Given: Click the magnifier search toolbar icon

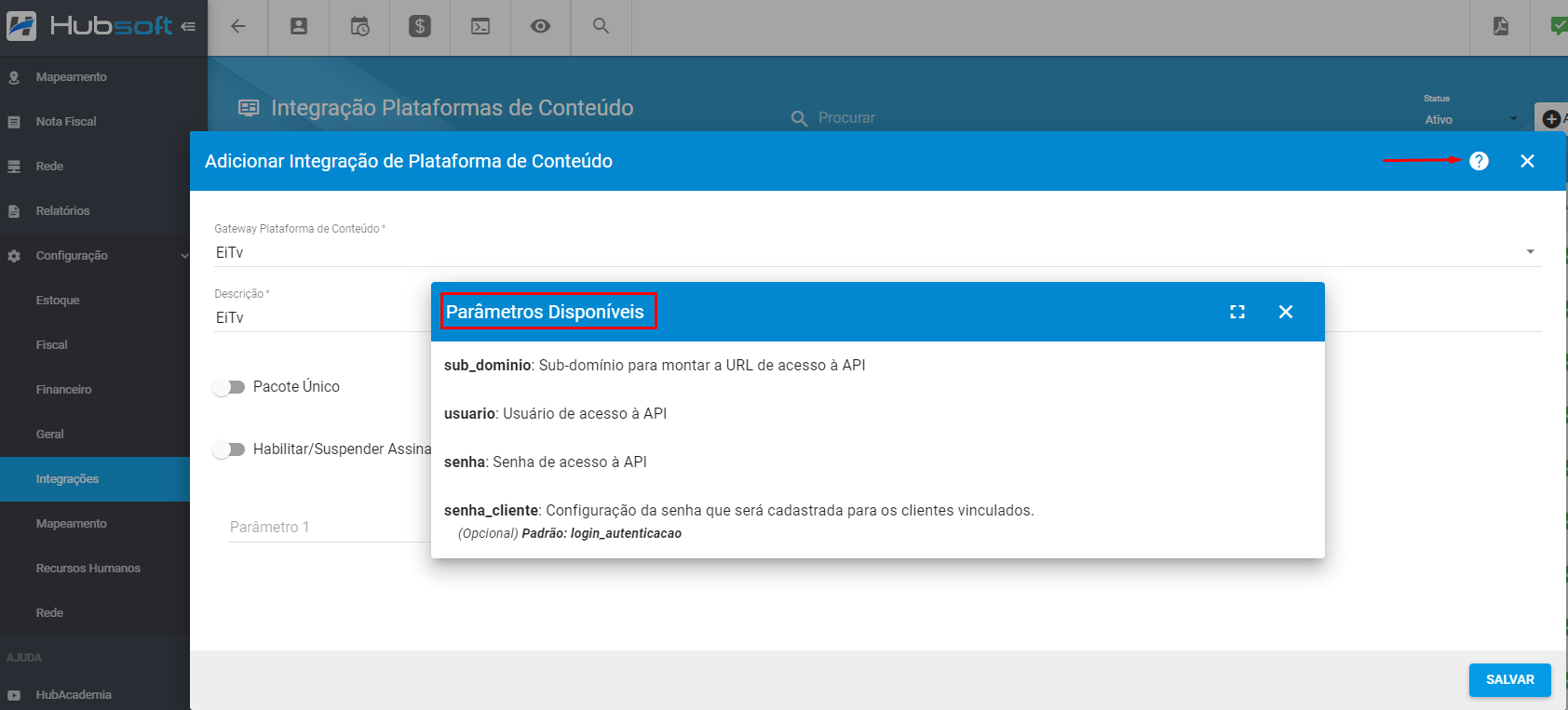Looking at the screenshot, I should tap(602, 26).
